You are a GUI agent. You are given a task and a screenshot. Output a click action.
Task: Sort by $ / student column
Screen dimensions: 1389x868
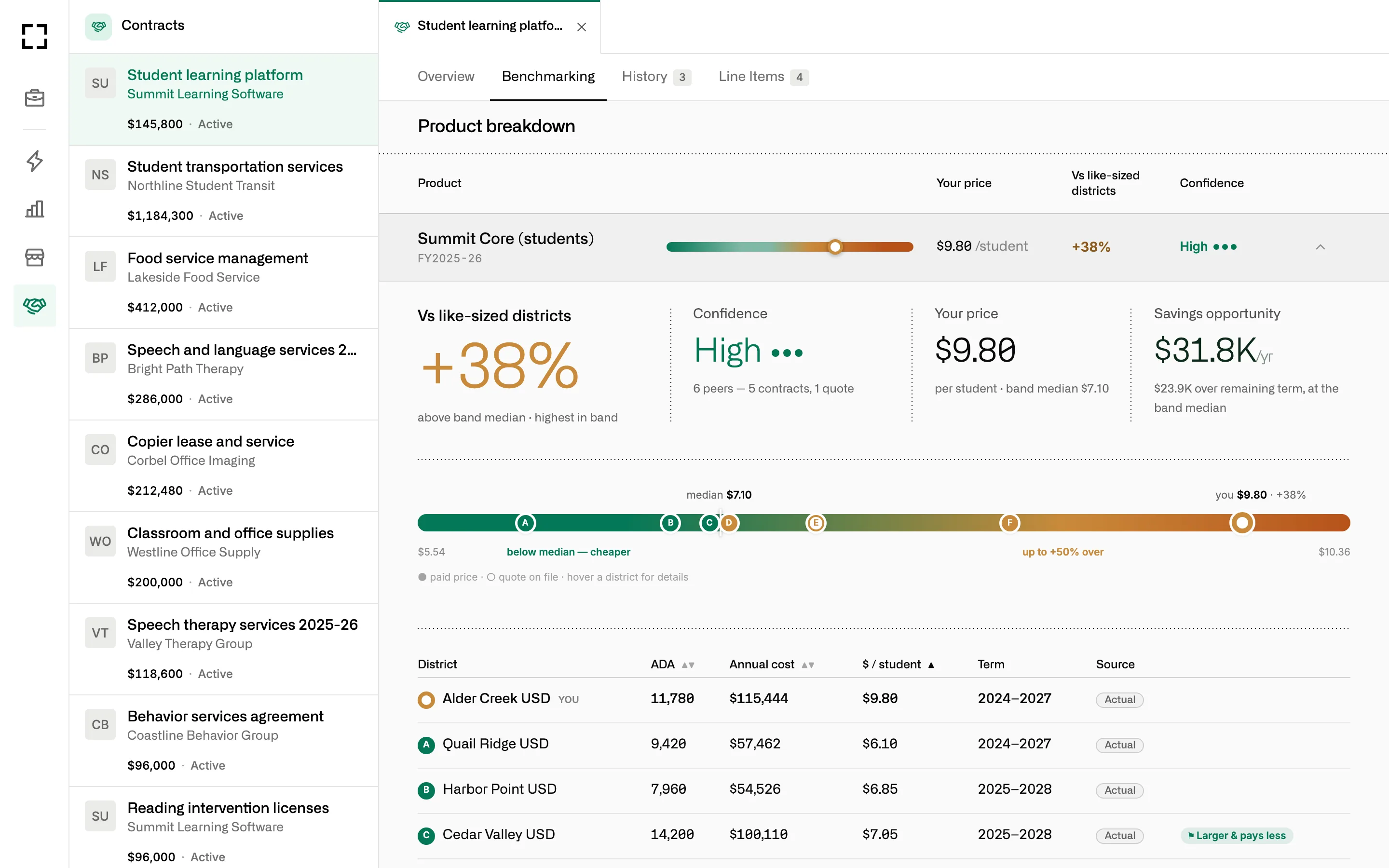898,664
